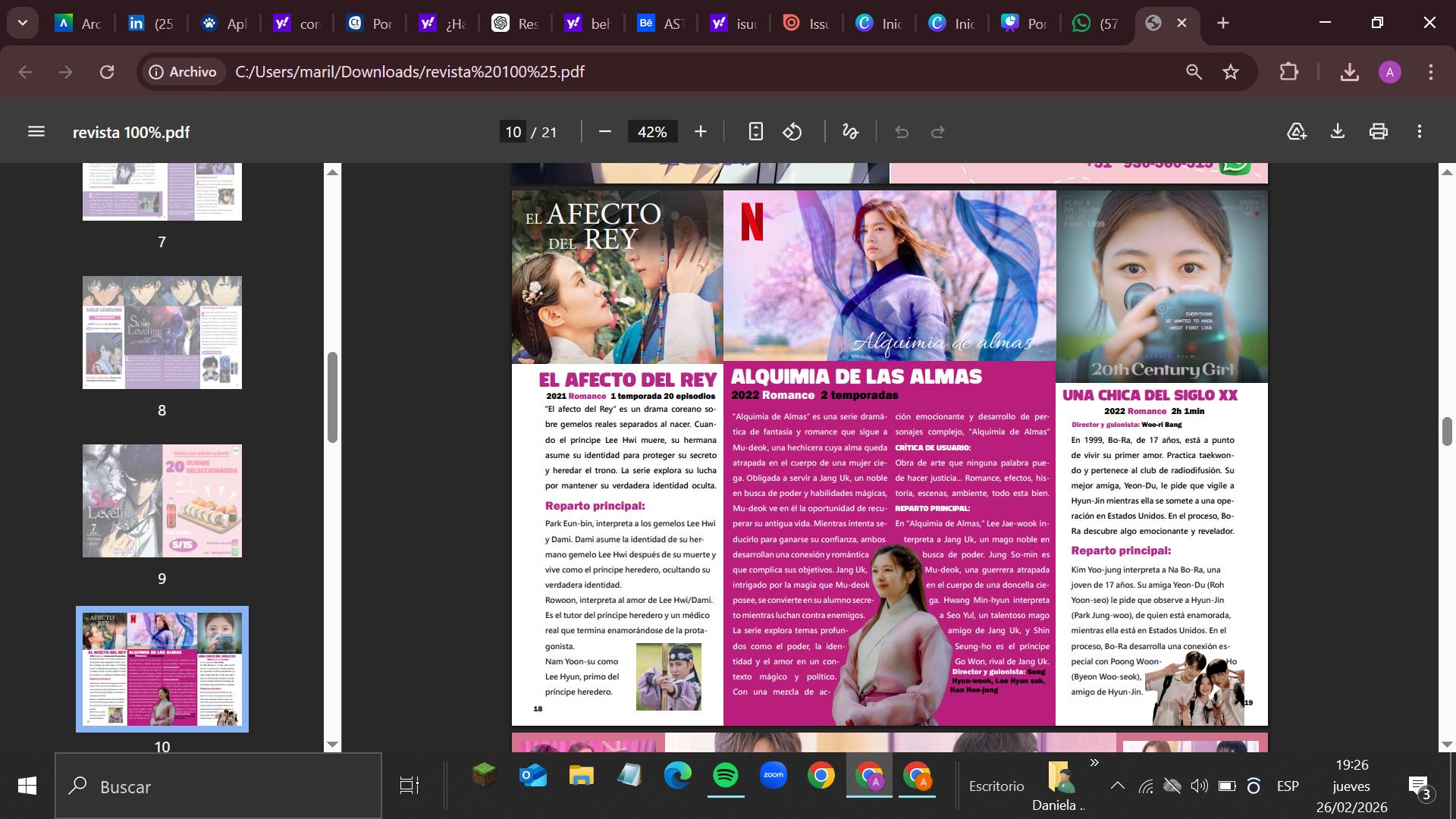Bookmark this page with star icon
The width and height of the screenshot is (1456, 819).
[1230, 72]
